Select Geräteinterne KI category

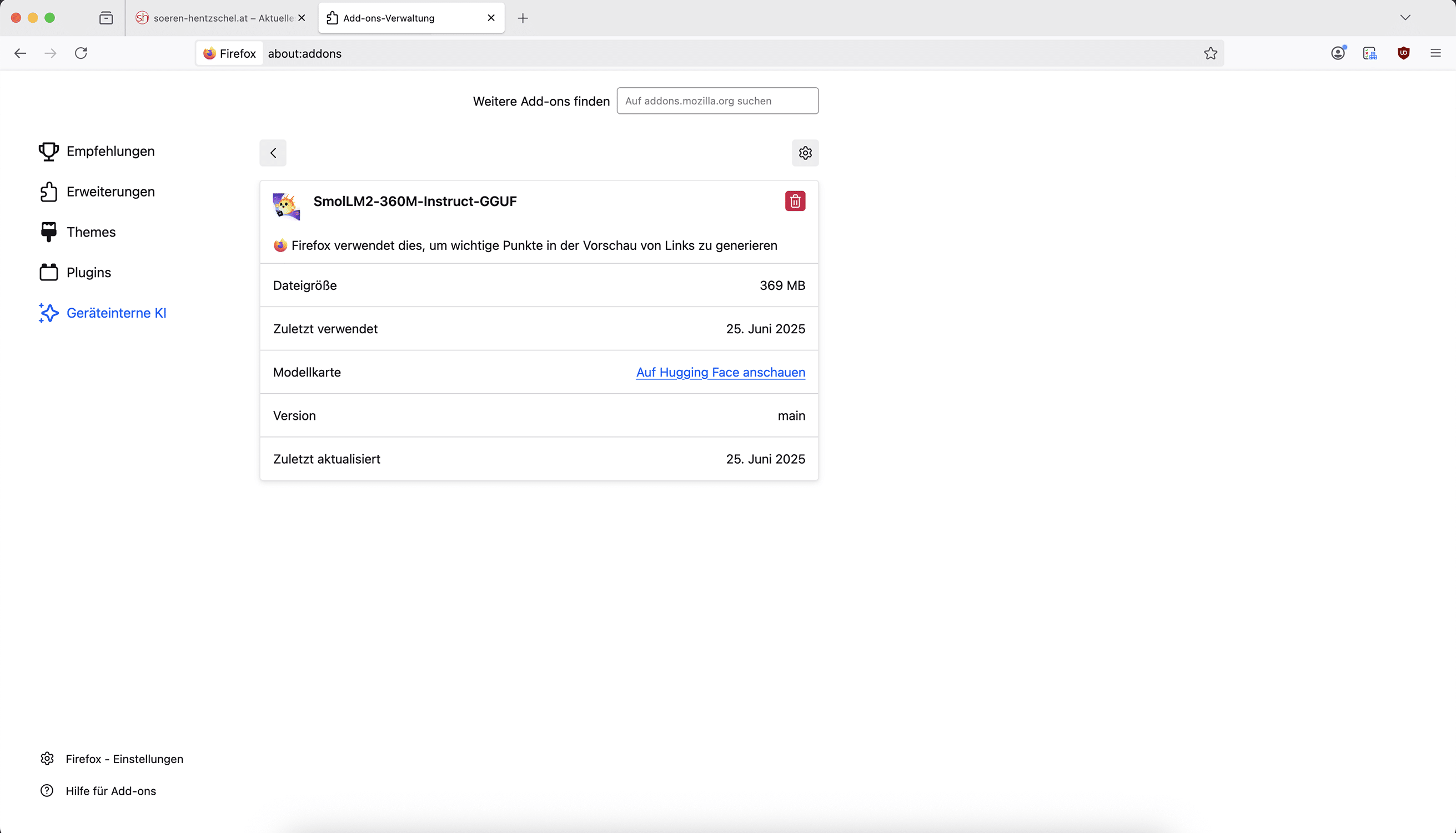click(x=102, y=313)
